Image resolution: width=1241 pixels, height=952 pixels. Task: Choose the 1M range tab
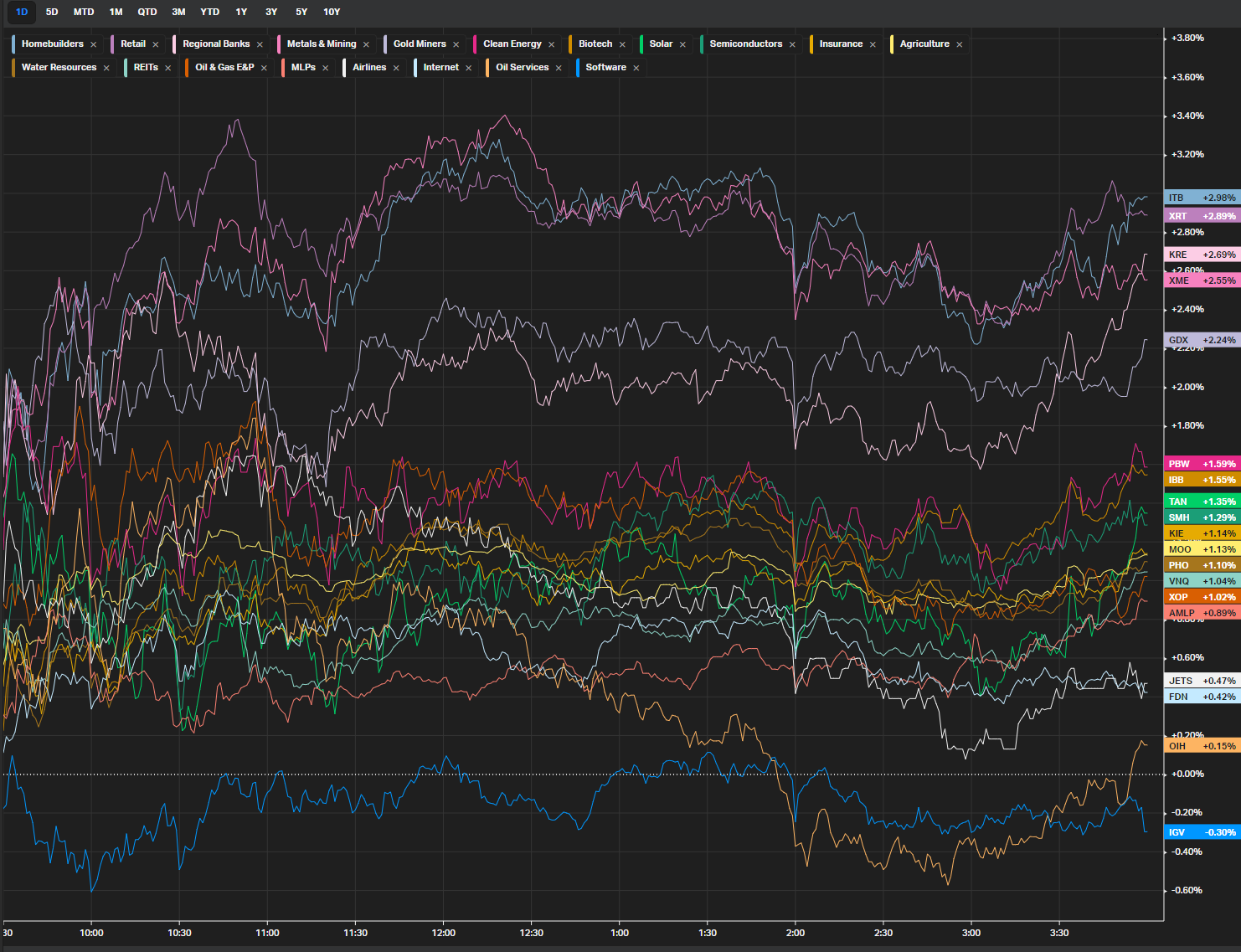(116, 12)
